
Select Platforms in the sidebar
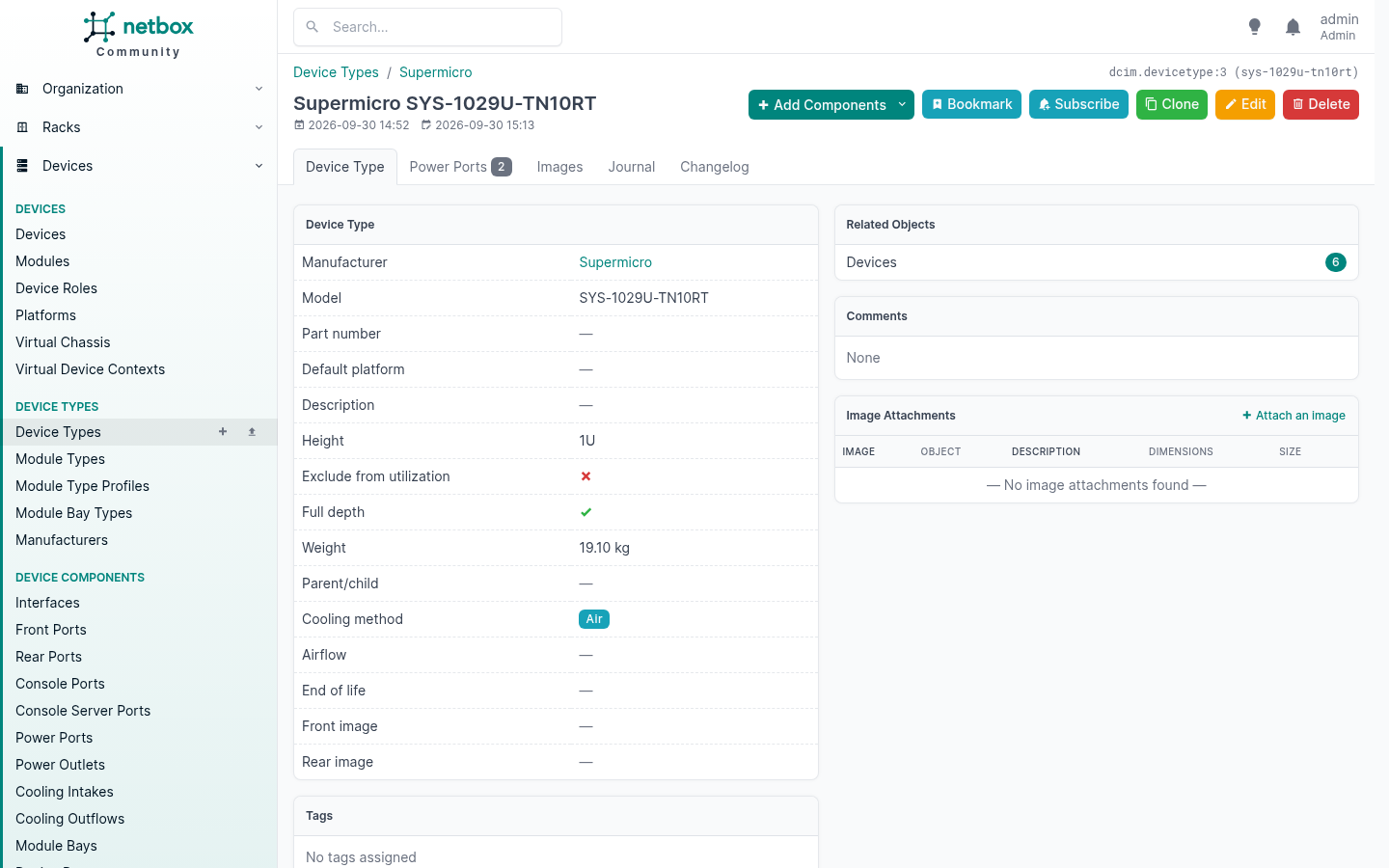tap(45, 315)
